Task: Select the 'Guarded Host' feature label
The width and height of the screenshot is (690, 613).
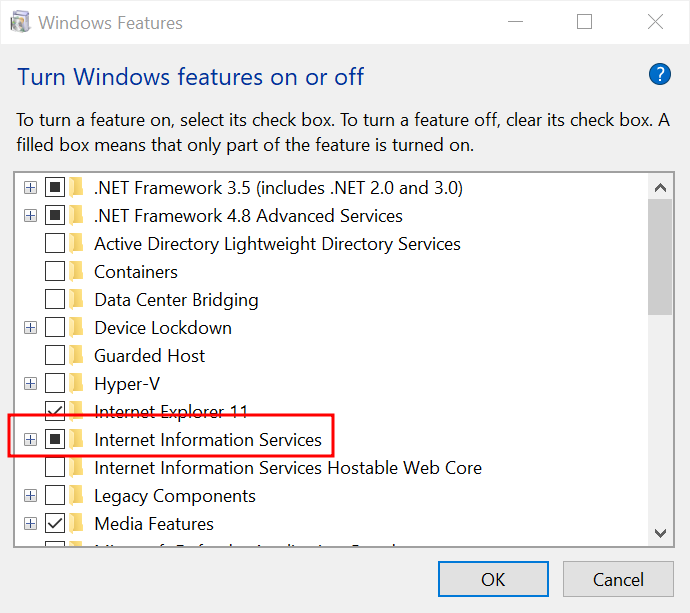Action: click(150, 356)
